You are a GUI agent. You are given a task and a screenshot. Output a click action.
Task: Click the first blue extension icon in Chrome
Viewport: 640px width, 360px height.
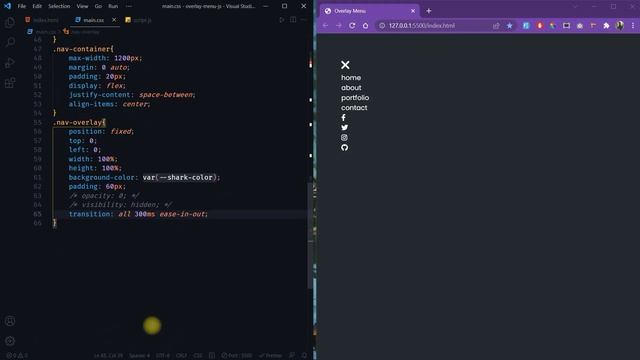(x=526, y=25)
